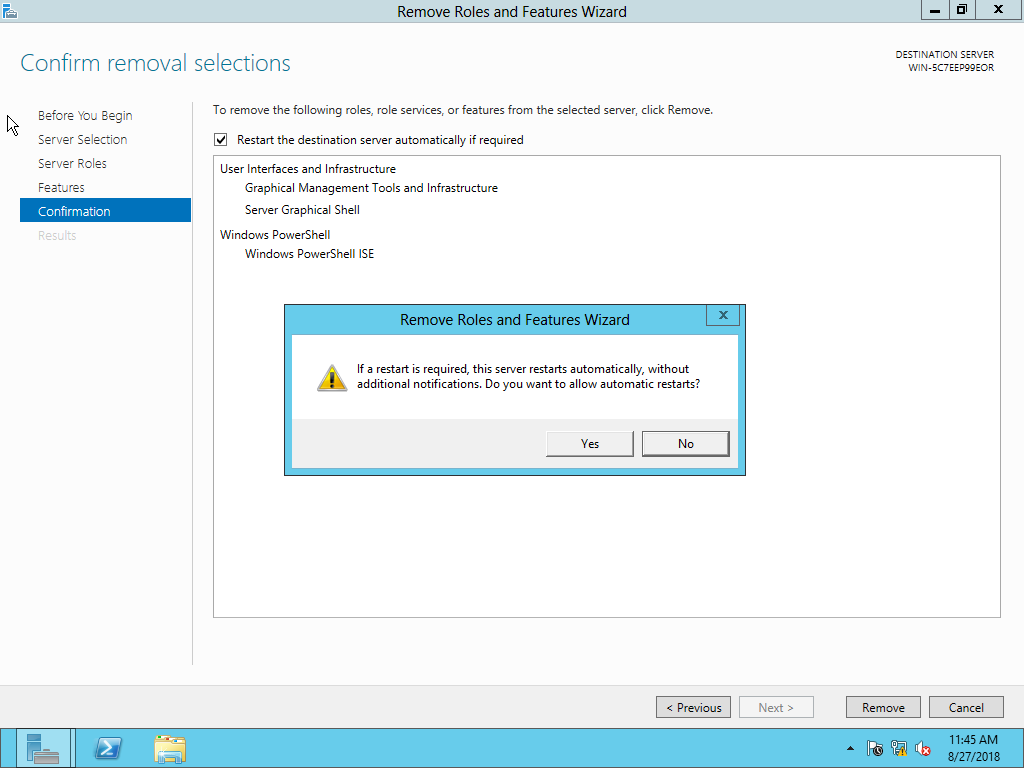
Task: Click the Action Center flag in the tray
Action: coord(875,748)
